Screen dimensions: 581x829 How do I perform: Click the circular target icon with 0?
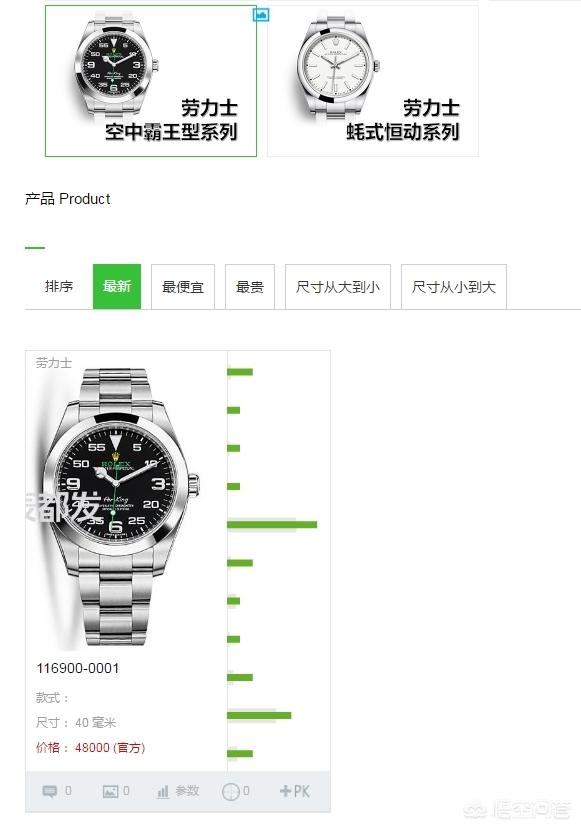[x=231, y=791]
